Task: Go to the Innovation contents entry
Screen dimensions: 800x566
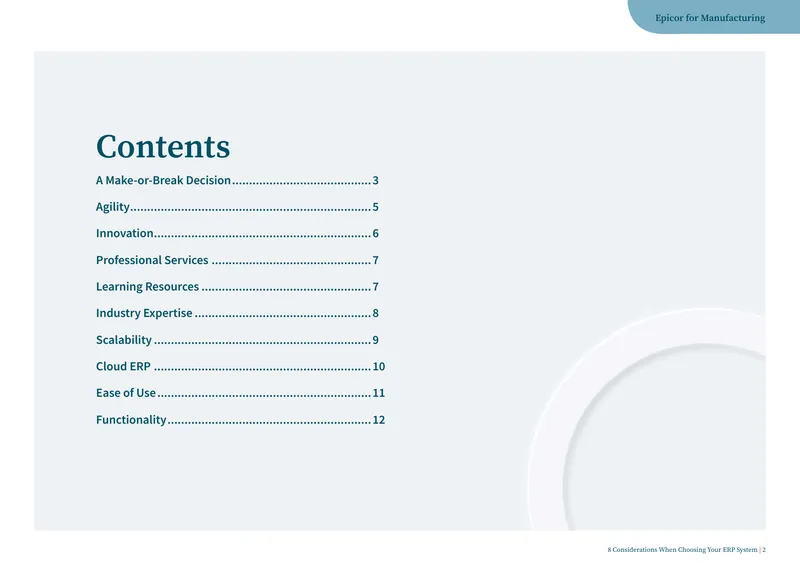Action: [237, 233]
